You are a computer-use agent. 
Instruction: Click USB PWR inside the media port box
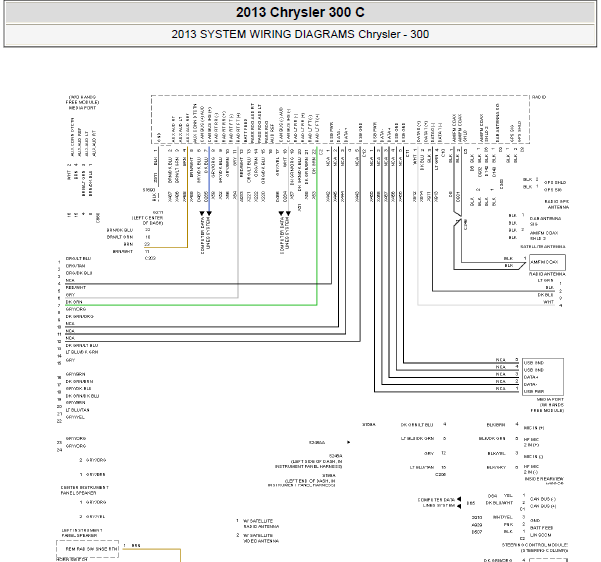click(x=534, y=391)
